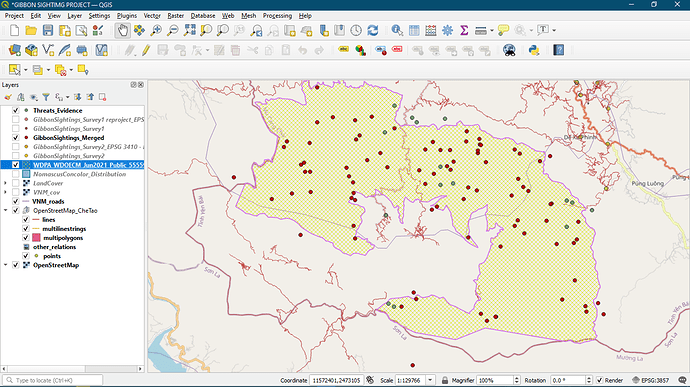
Task: Select the Pan Map hand tool
Action: [123, 30]
